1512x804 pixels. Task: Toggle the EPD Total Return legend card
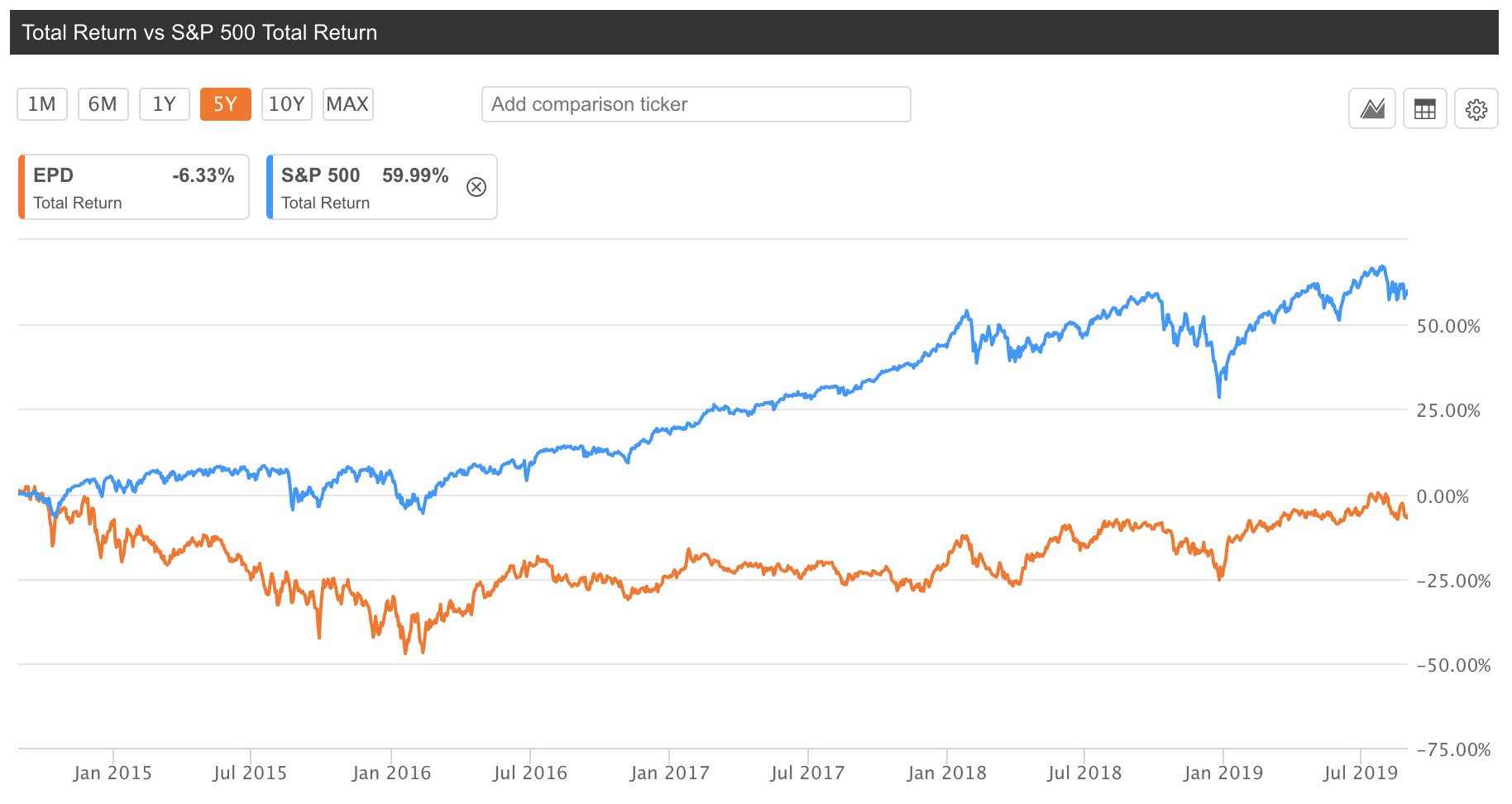coord(132,187)
